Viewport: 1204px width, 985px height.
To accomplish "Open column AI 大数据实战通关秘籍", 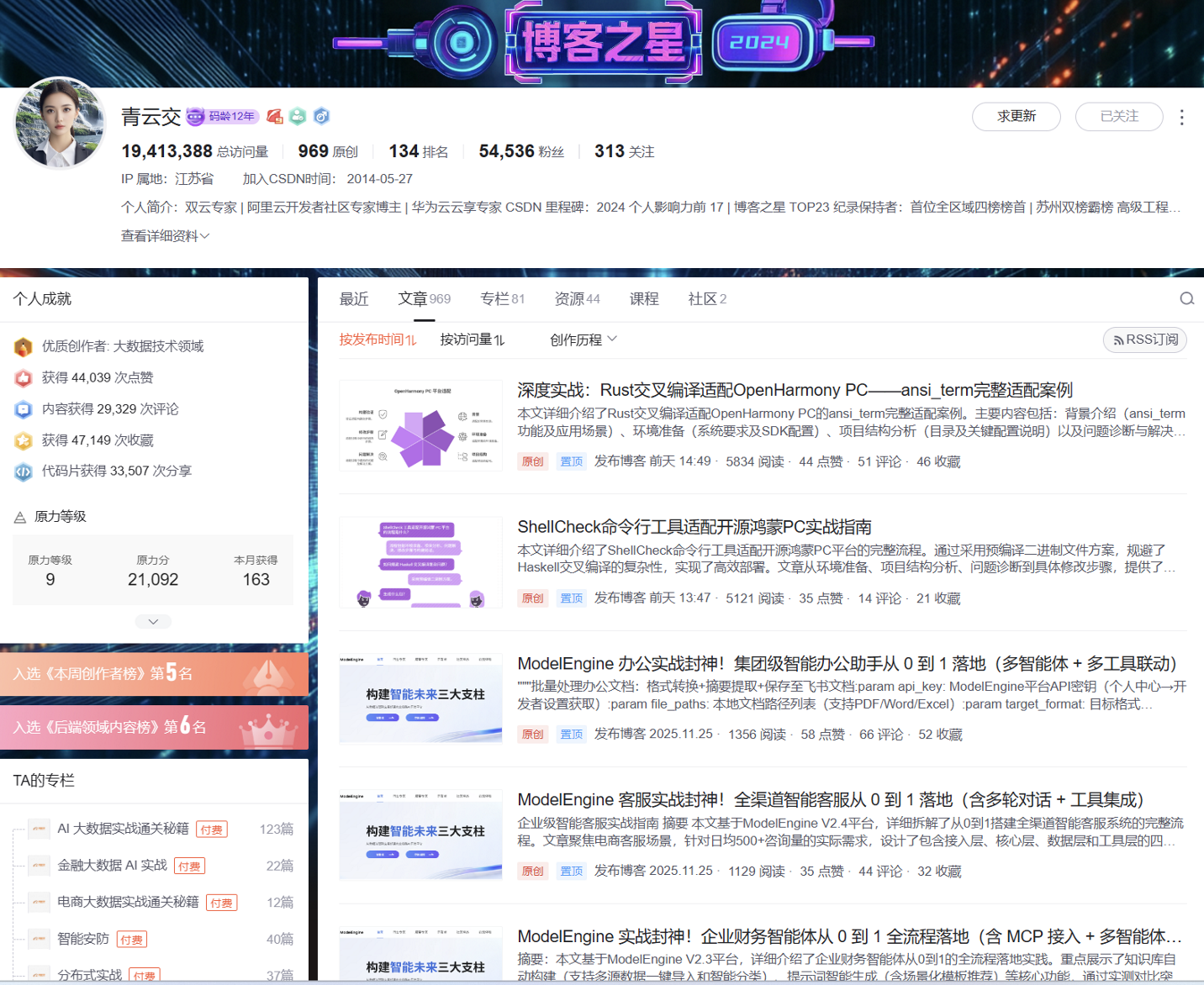I will (123, 829).
